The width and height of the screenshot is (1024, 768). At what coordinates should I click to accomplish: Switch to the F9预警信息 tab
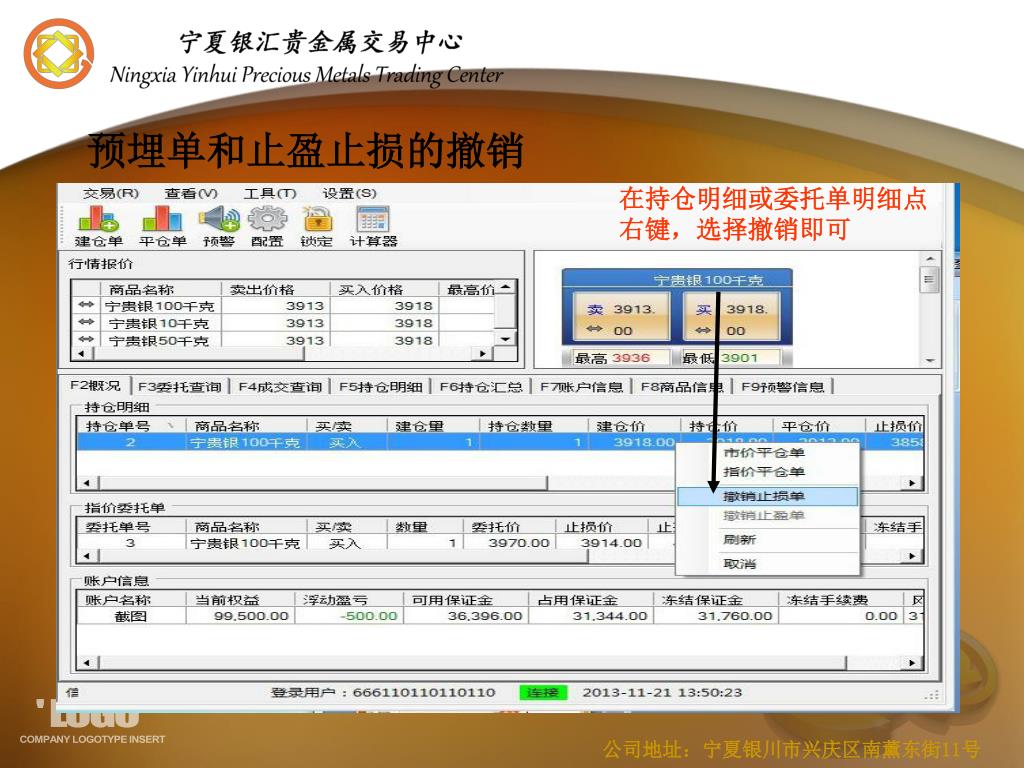pyautogui.click(x=783, y=387)
